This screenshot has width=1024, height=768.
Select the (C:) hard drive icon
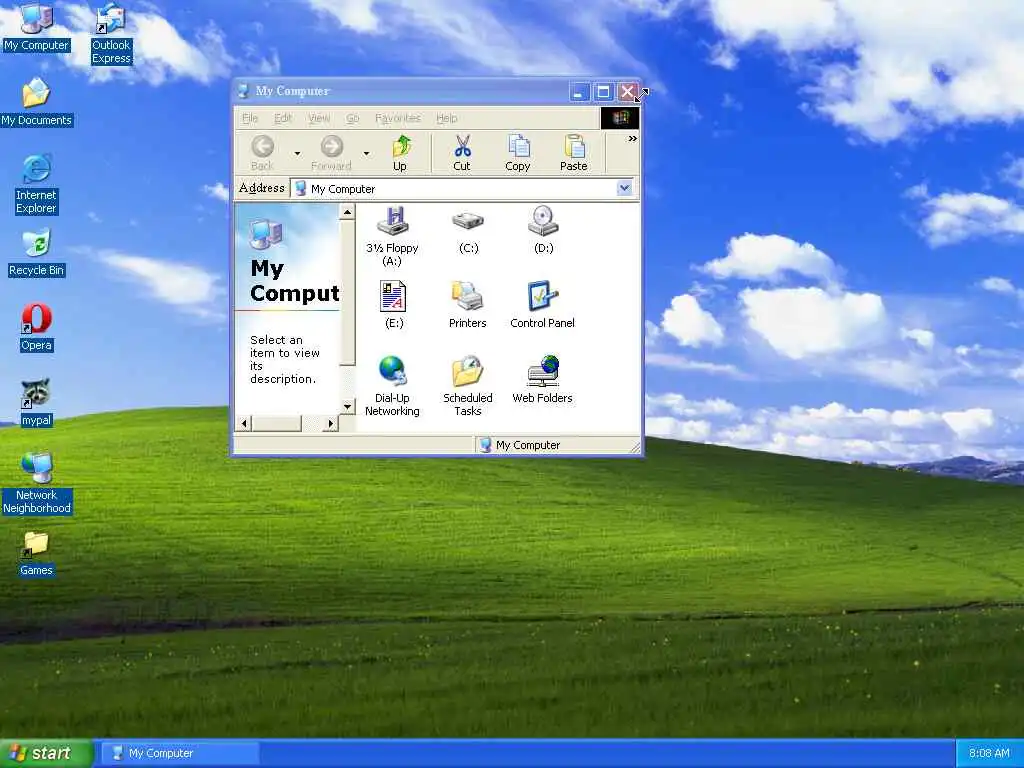468,230
